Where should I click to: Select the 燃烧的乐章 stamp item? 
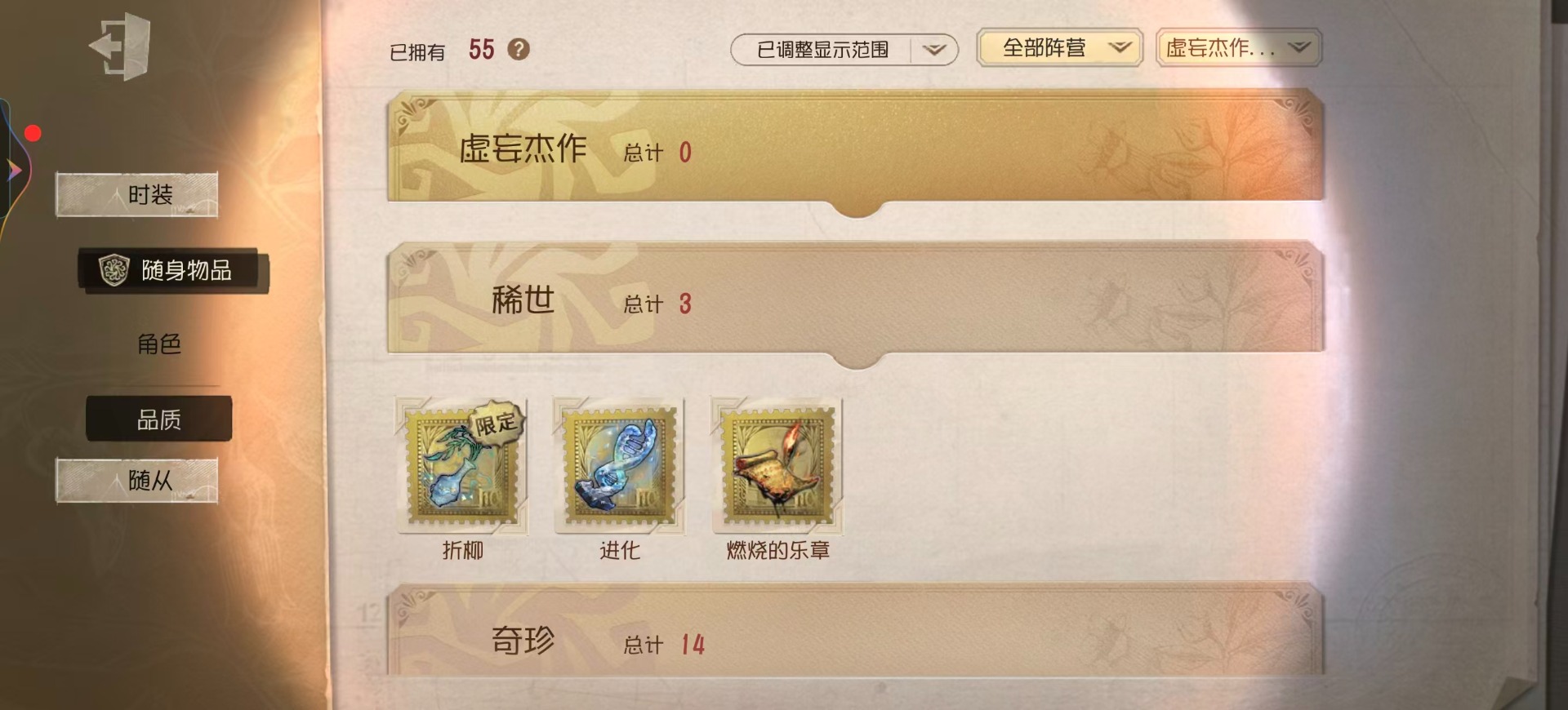[777, 466]
